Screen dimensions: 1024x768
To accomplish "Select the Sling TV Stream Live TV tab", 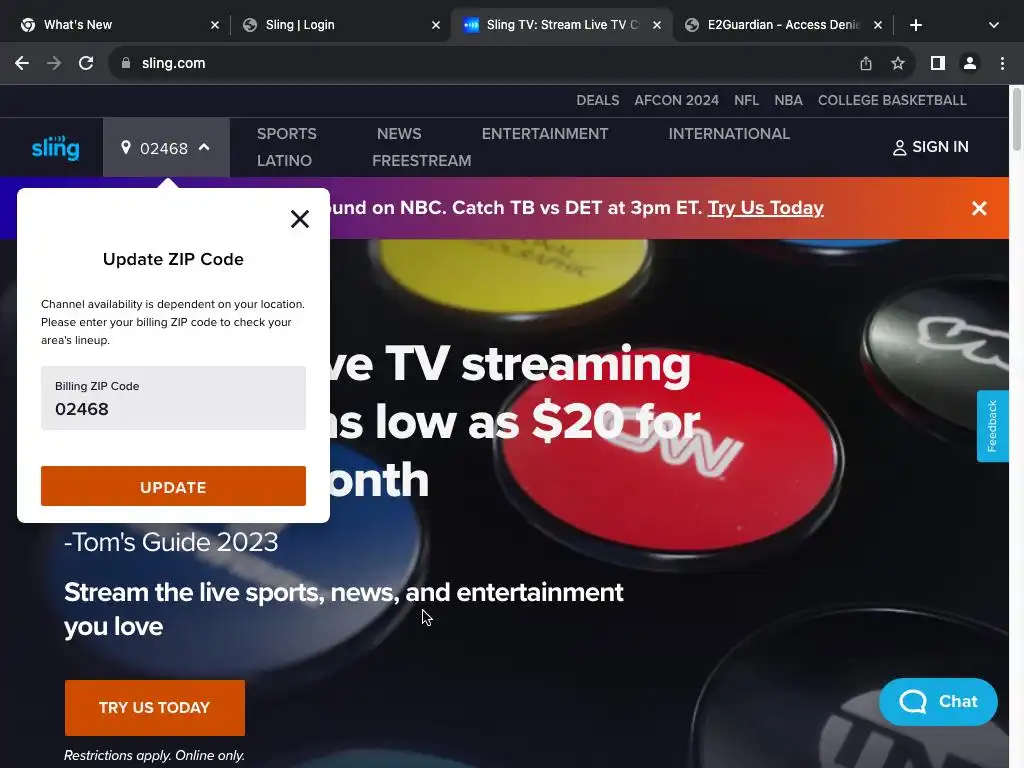I will (562, 25).
